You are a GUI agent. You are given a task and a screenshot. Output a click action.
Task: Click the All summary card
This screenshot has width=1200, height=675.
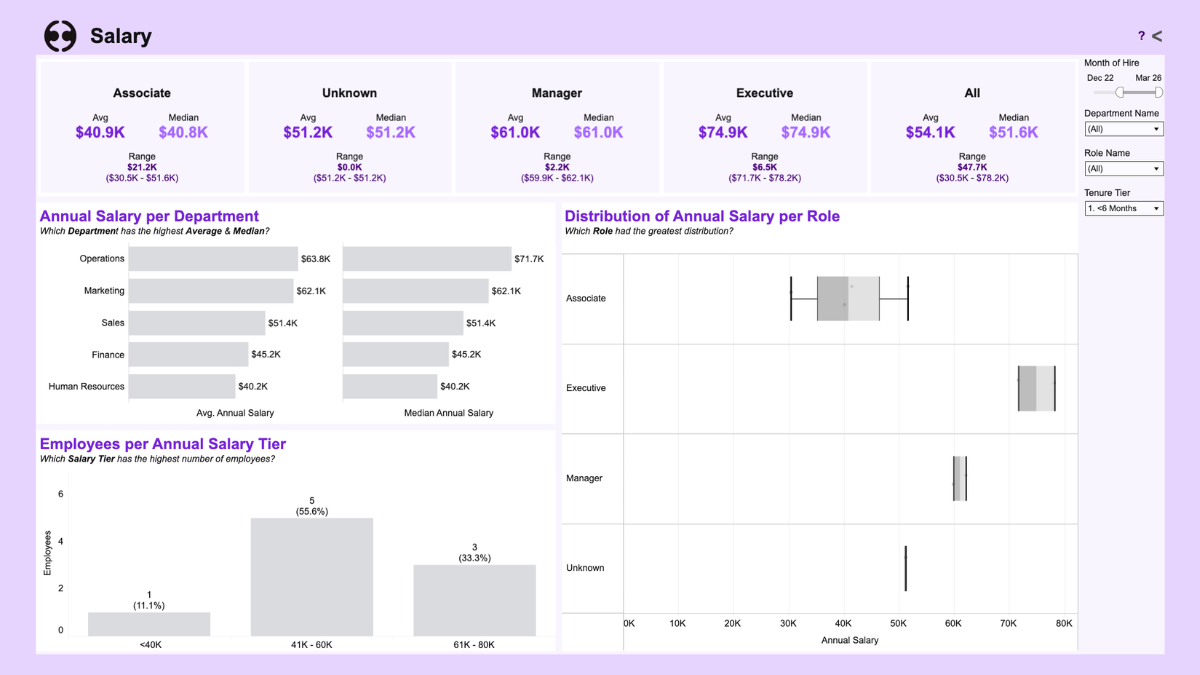(971, 125)
